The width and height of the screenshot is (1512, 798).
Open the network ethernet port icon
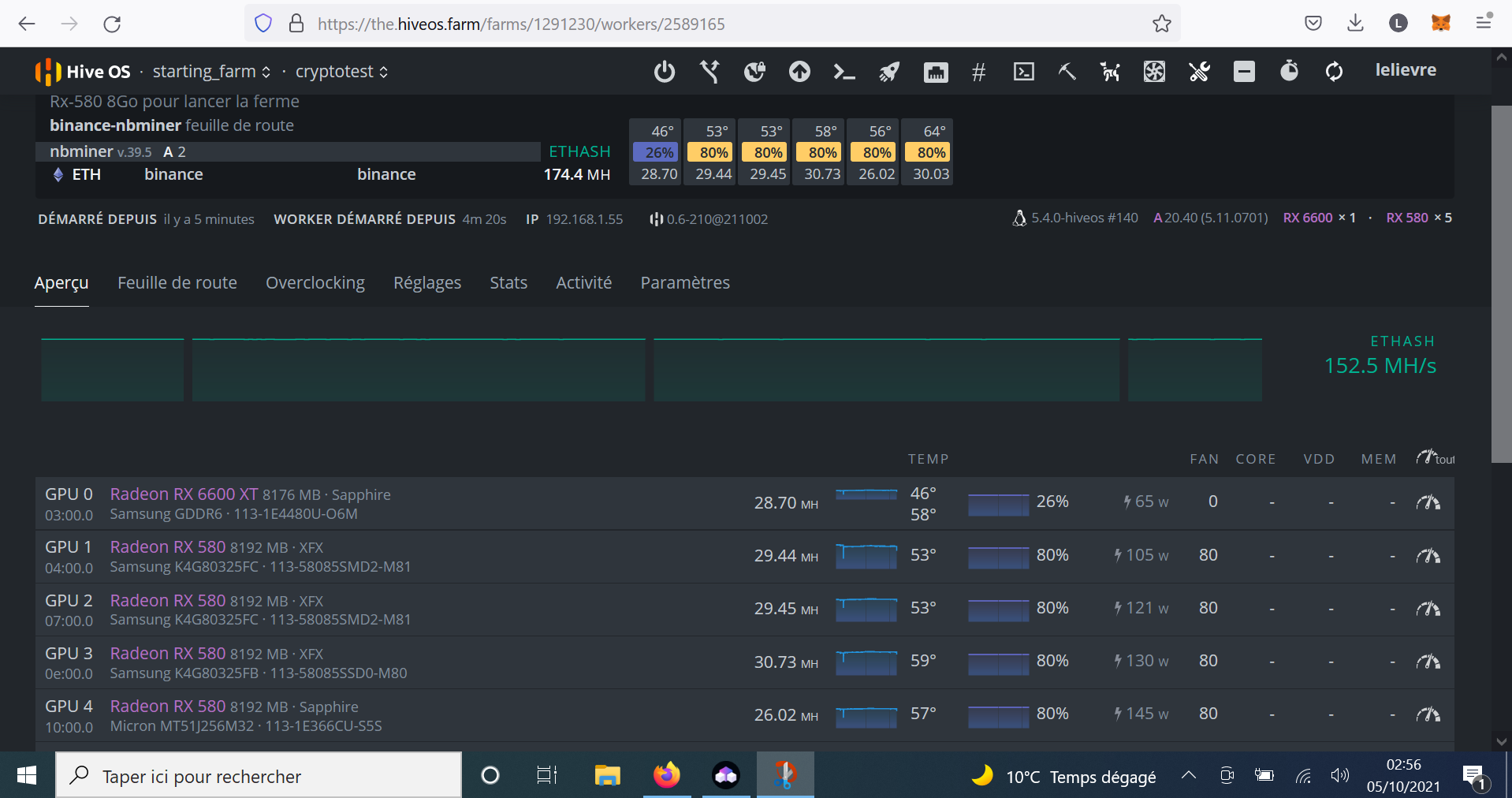click(936, 72)
